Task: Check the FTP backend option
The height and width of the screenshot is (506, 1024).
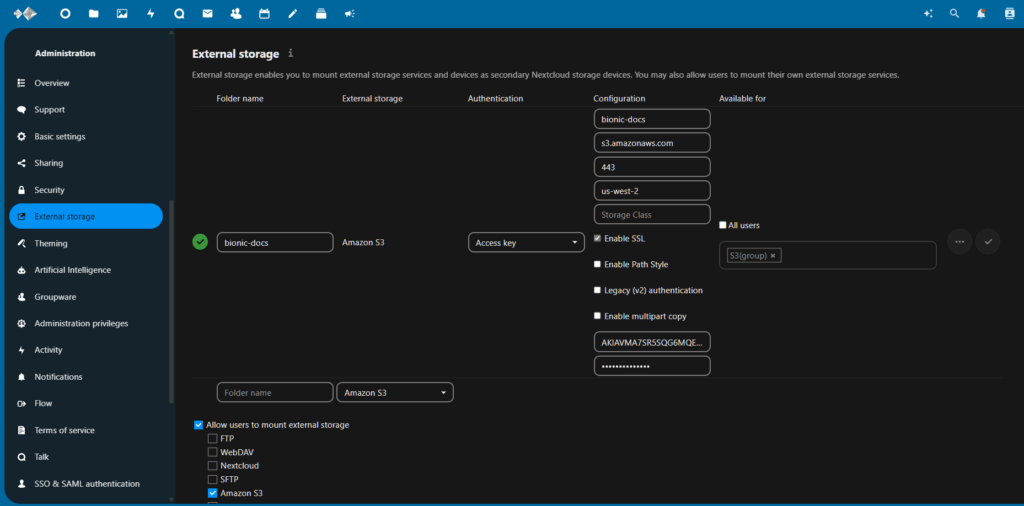Action: pos(212,439)
